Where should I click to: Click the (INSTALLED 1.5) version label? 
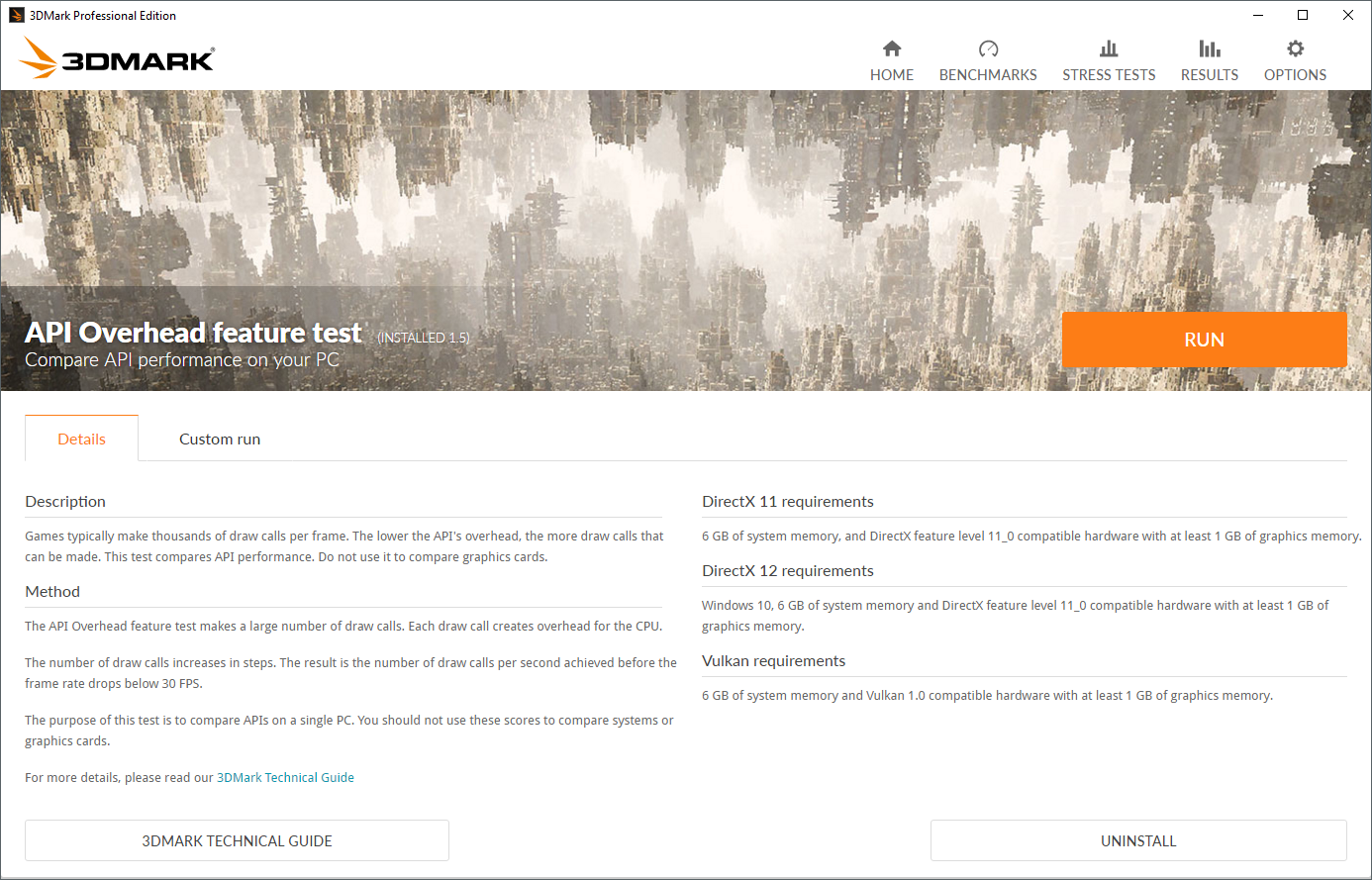point(424,338)
